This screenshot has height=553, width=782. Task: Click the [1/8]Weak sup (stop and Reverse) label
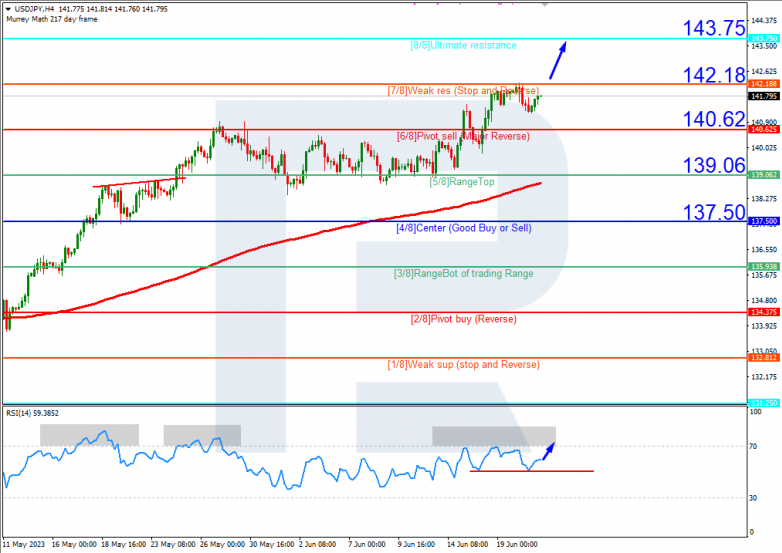[463, 365]
